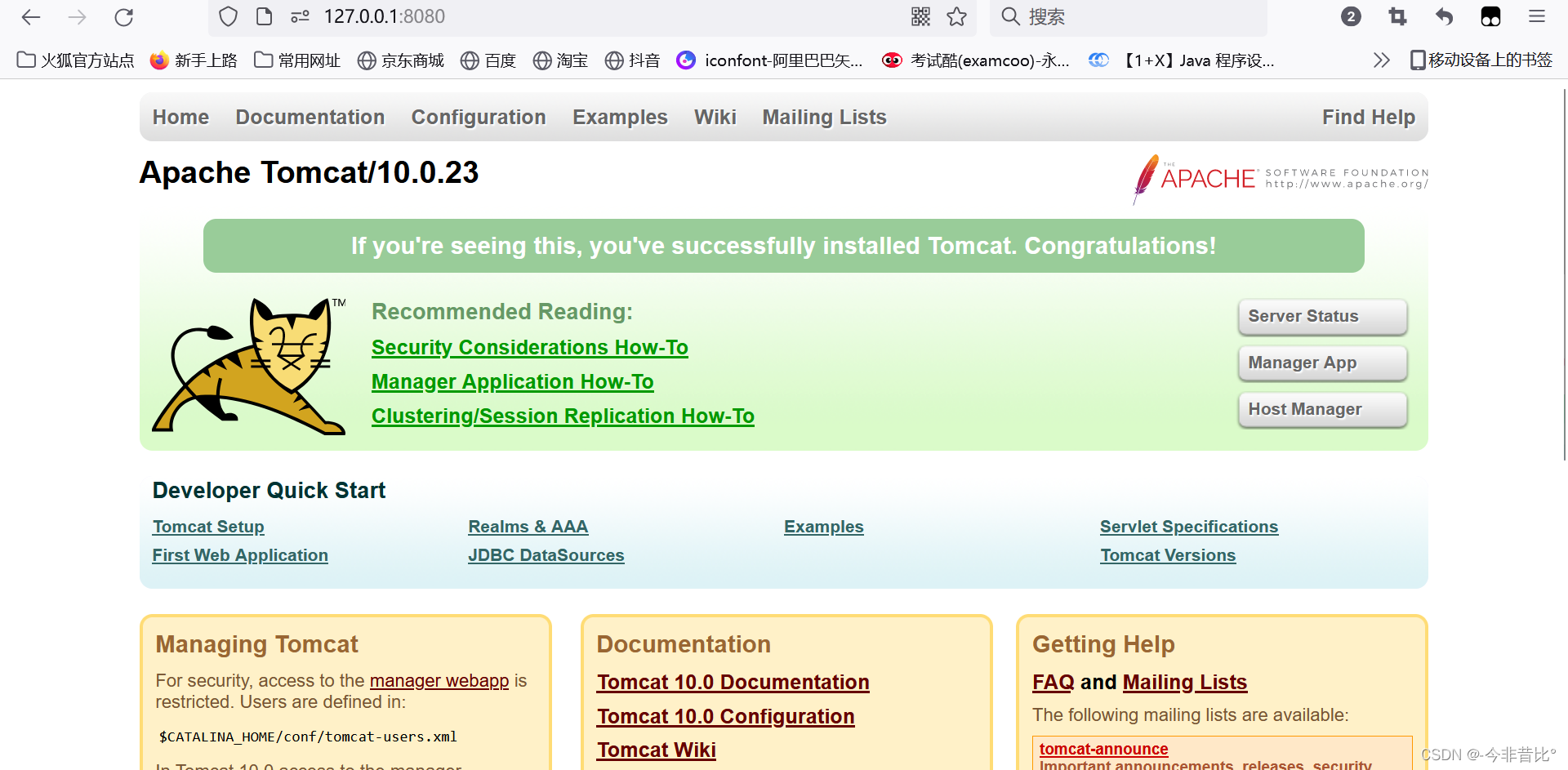This screenshot has height=770, width=1568.
Task: Open the 淘宝 bookmark
Action: (x=560, y=60)
